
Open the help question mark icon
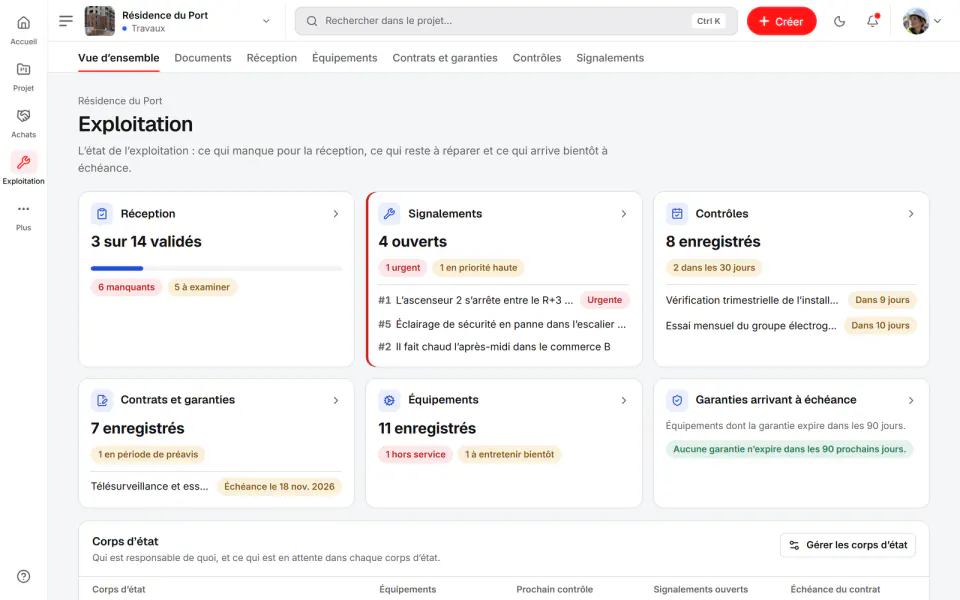(23, 576)
